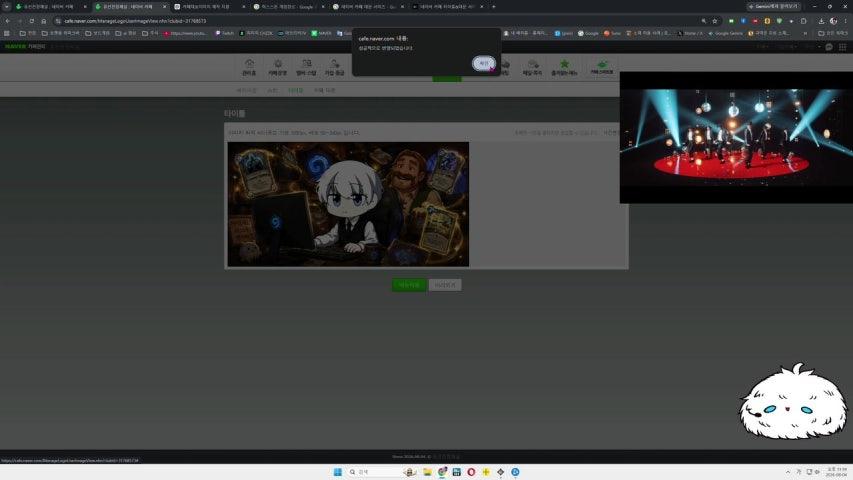Bookmark this page with the star icon
This screenshot has height=480, width=853.
[x=715, y=21]
